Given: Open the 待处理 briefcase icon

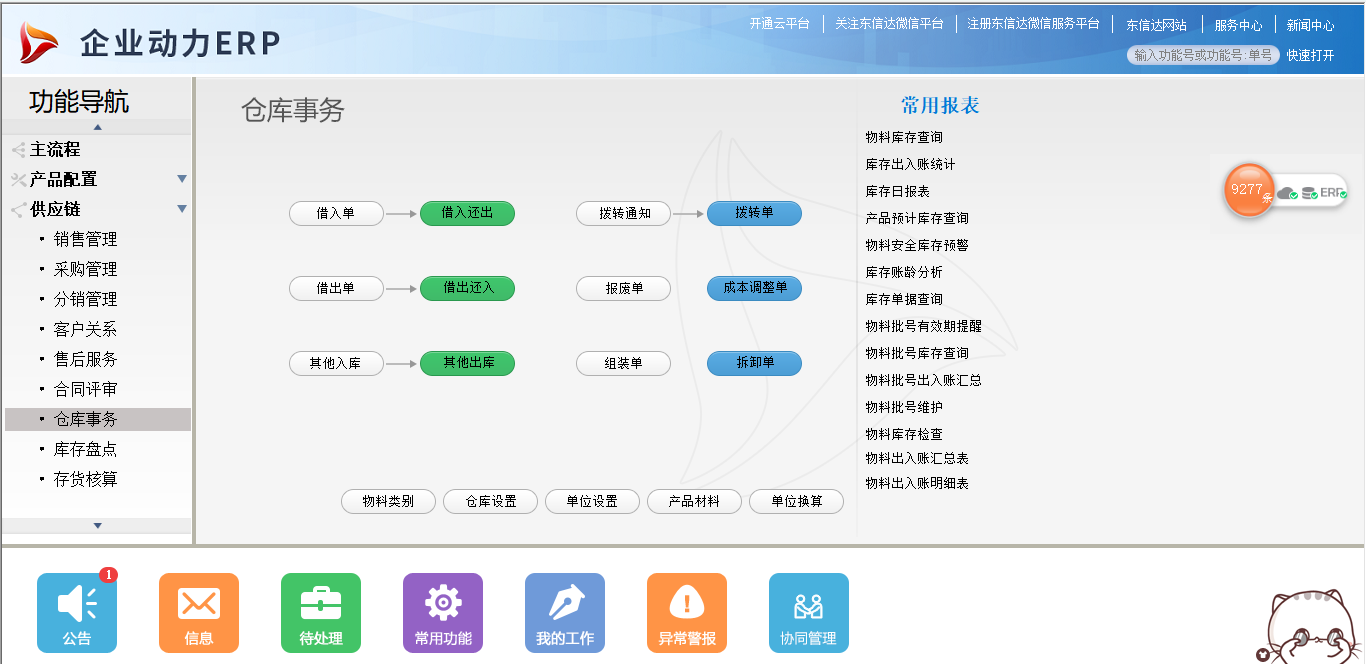Looking at the screenshot, I should (x=320, y=612).
